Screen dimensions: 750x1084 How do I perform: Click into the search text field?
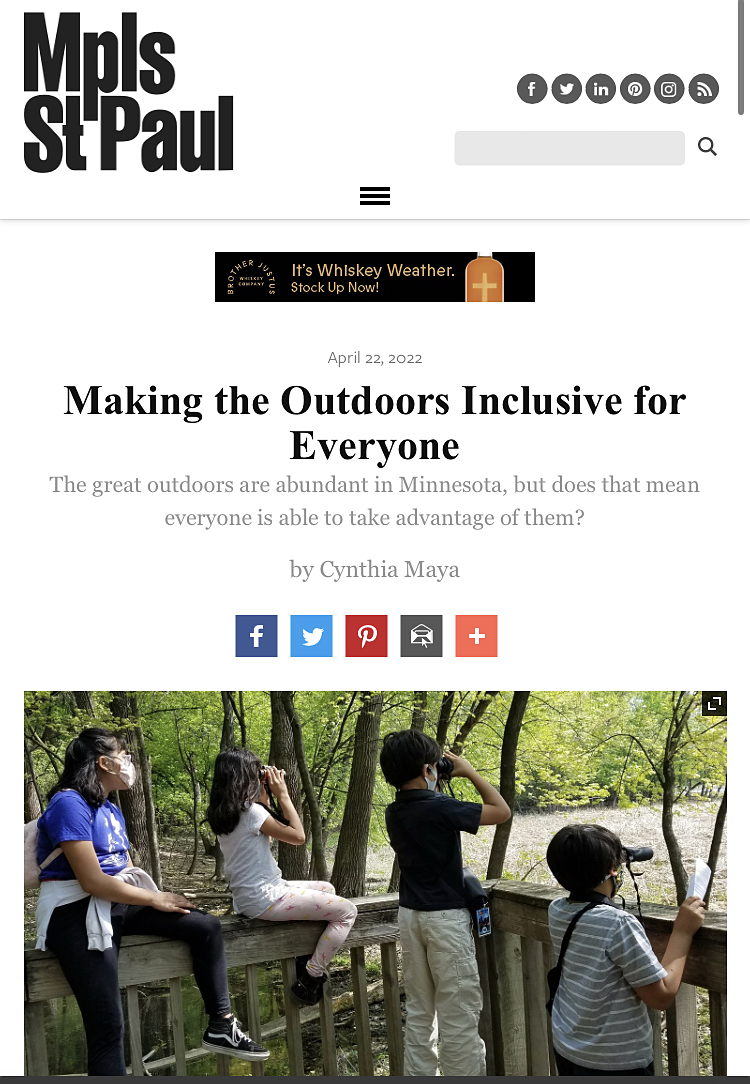point(570,148)
